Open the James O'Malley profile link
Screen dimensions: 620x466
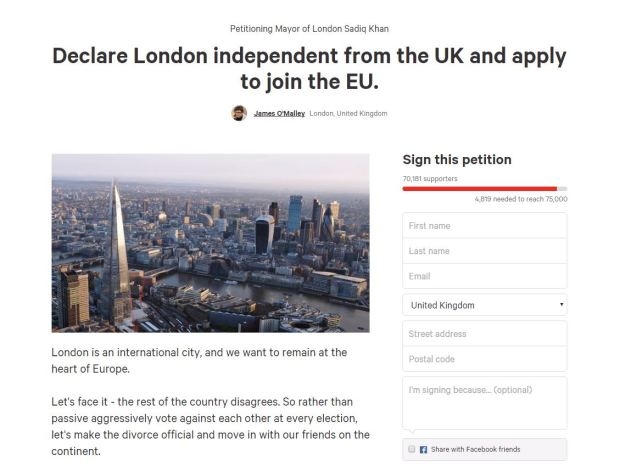click(x=278, y=114)
